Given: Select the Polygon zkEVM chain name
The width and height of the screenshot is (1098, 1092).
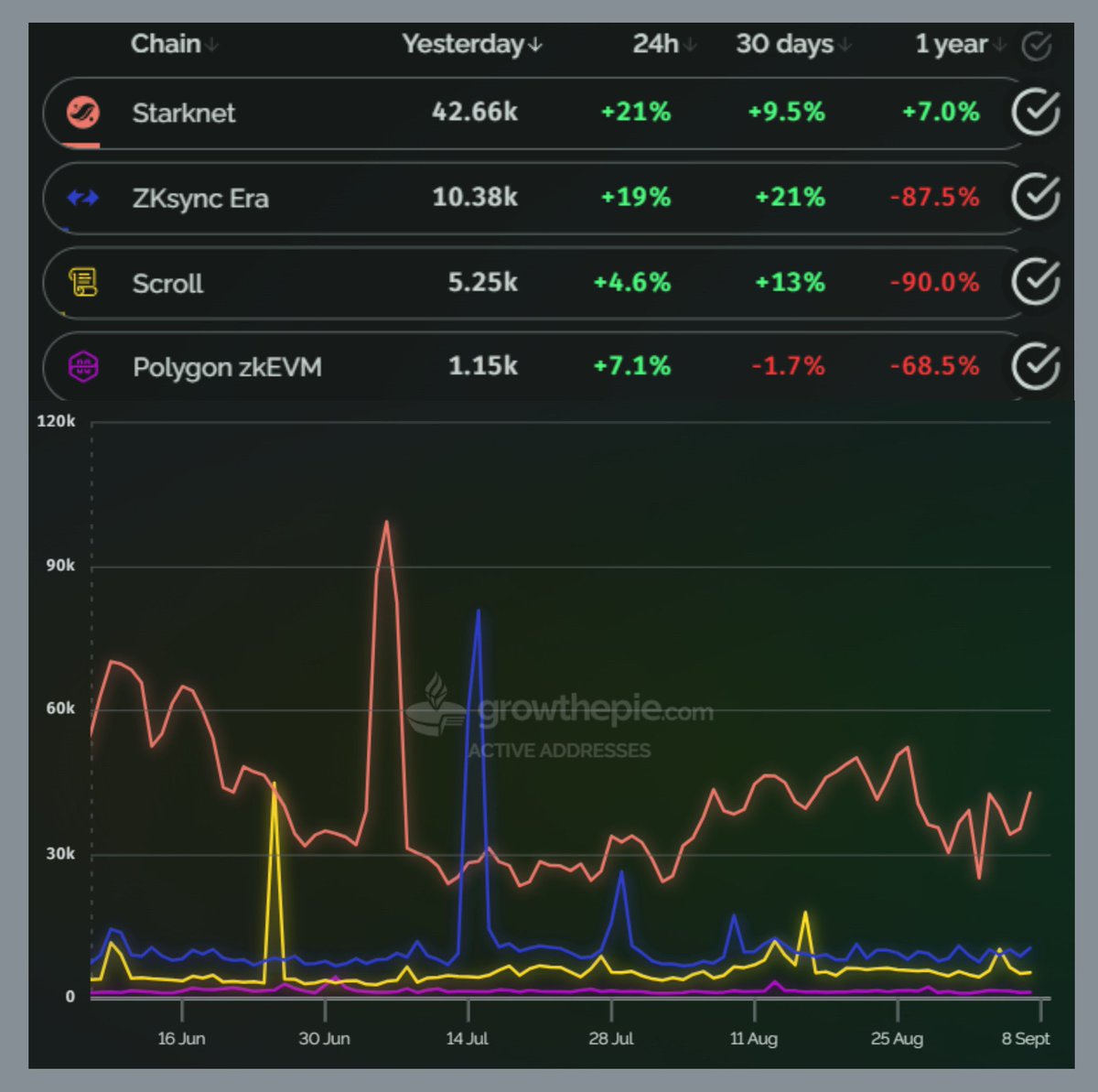Looking at the screenshot, I should (x=227, y=367).
